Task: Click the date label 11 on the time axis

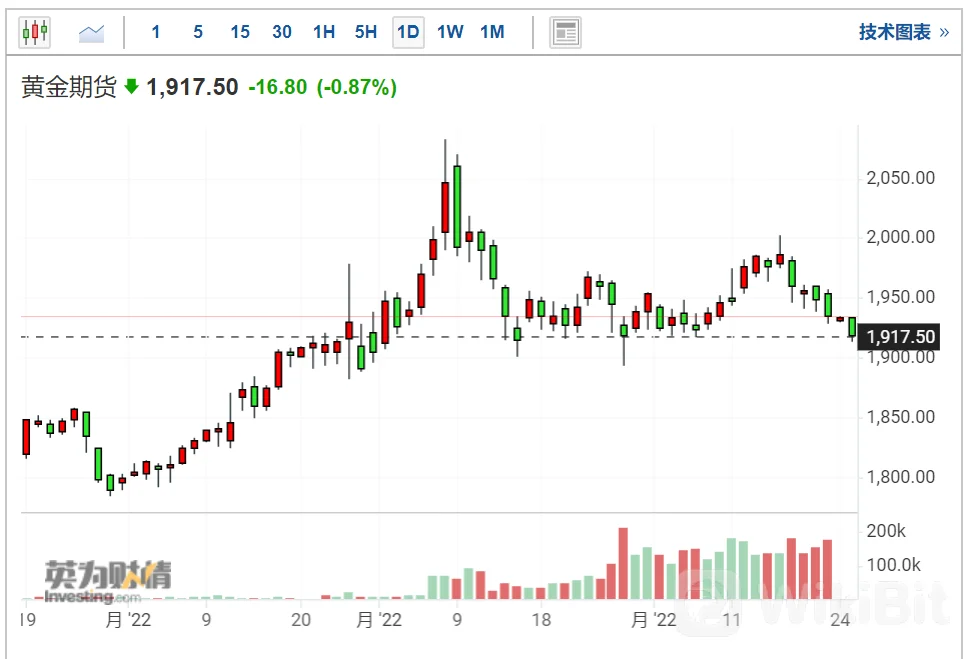Action: [x=731, y=620]
